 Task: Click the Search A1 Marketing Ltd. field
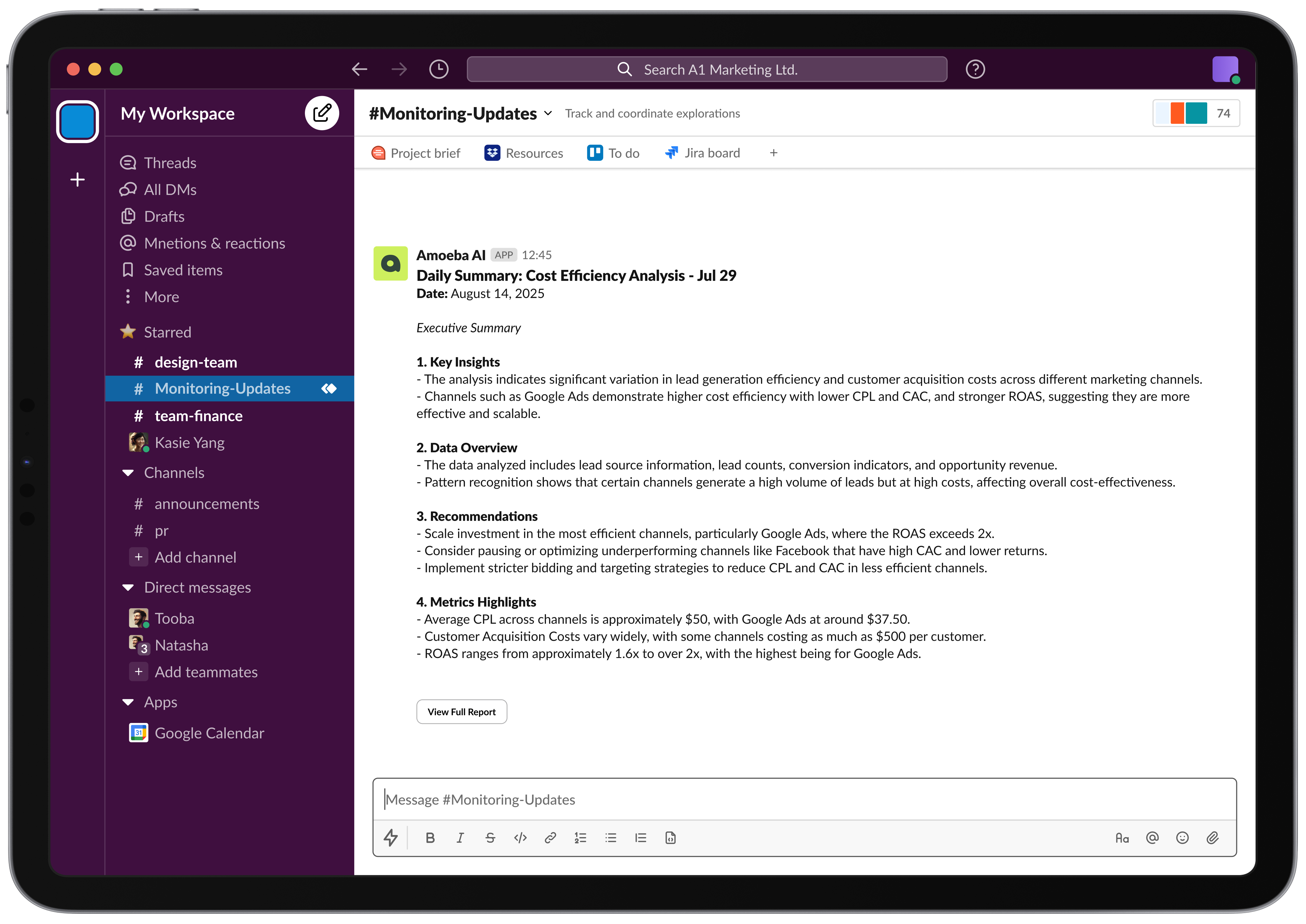pos(707,69)
